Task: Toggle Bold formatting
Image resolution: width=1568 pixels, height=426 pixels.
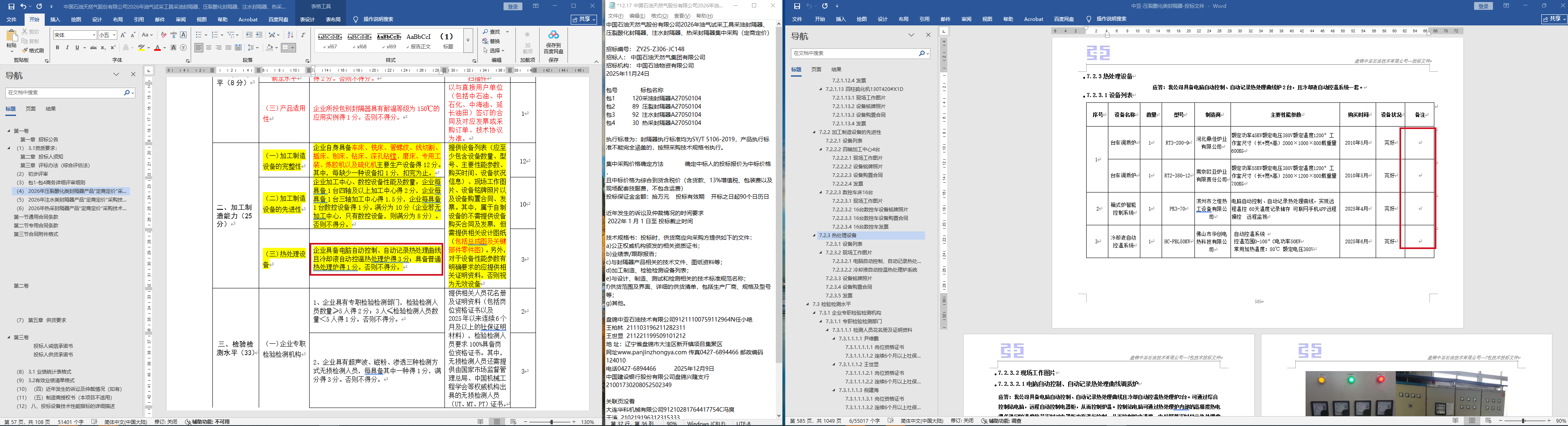Action: 58,48
